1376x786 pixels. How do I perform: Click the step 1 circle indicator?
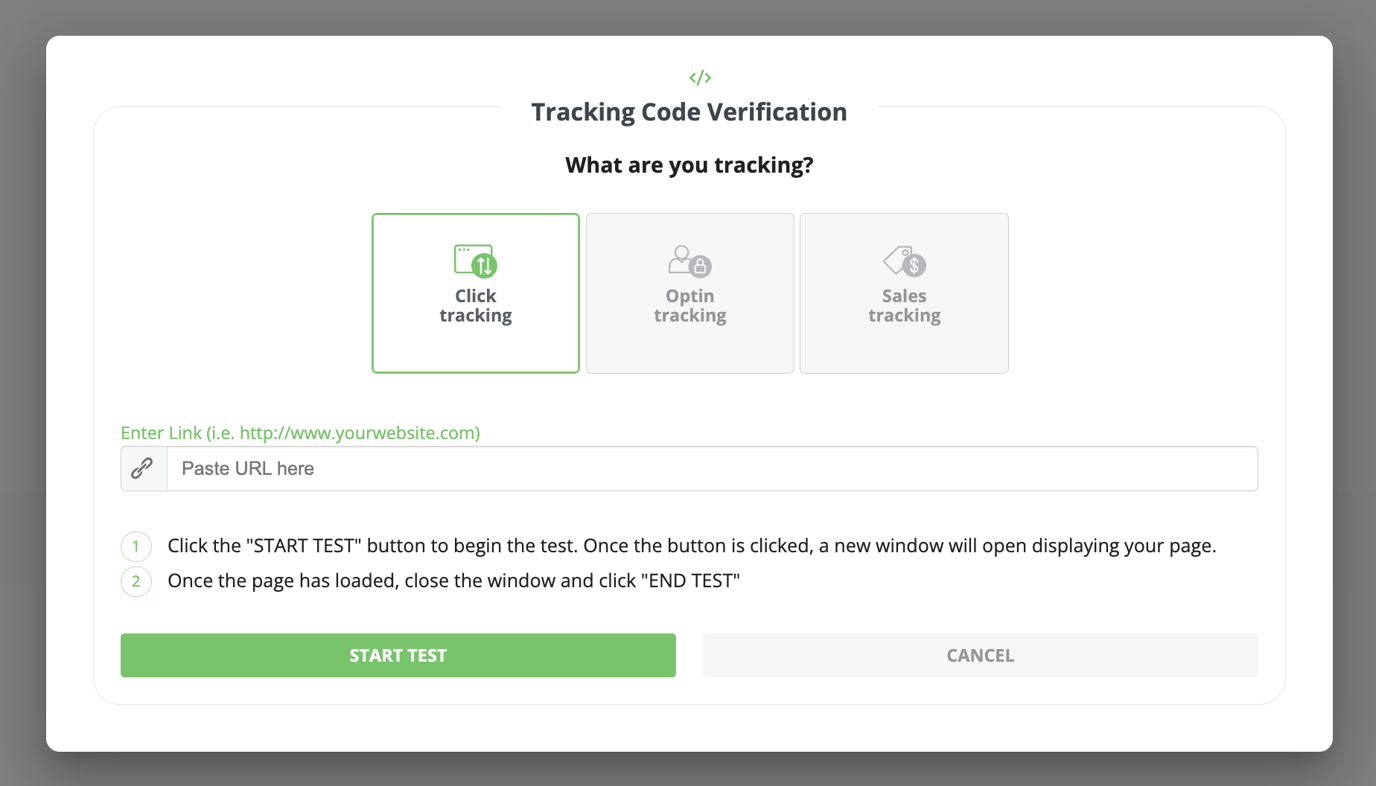[x=135, y=546]
